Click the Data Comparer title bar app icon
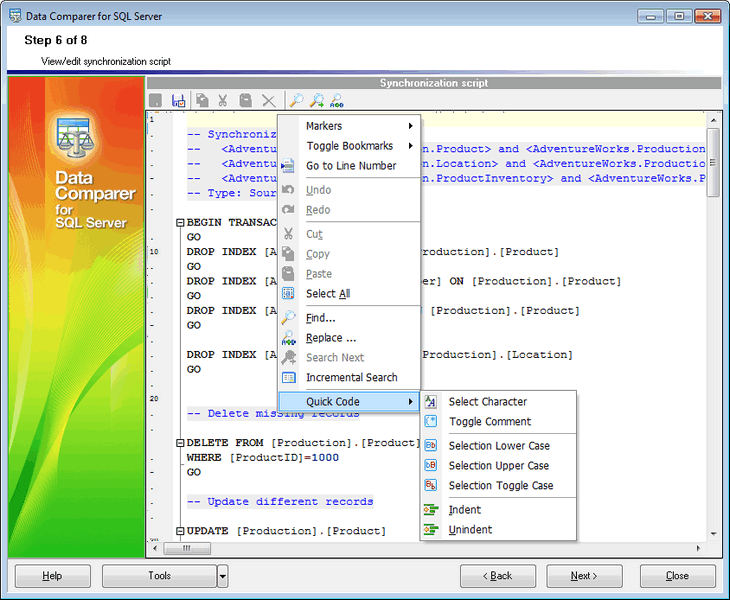The image size is (730, 600). click(x=15, y=16)
